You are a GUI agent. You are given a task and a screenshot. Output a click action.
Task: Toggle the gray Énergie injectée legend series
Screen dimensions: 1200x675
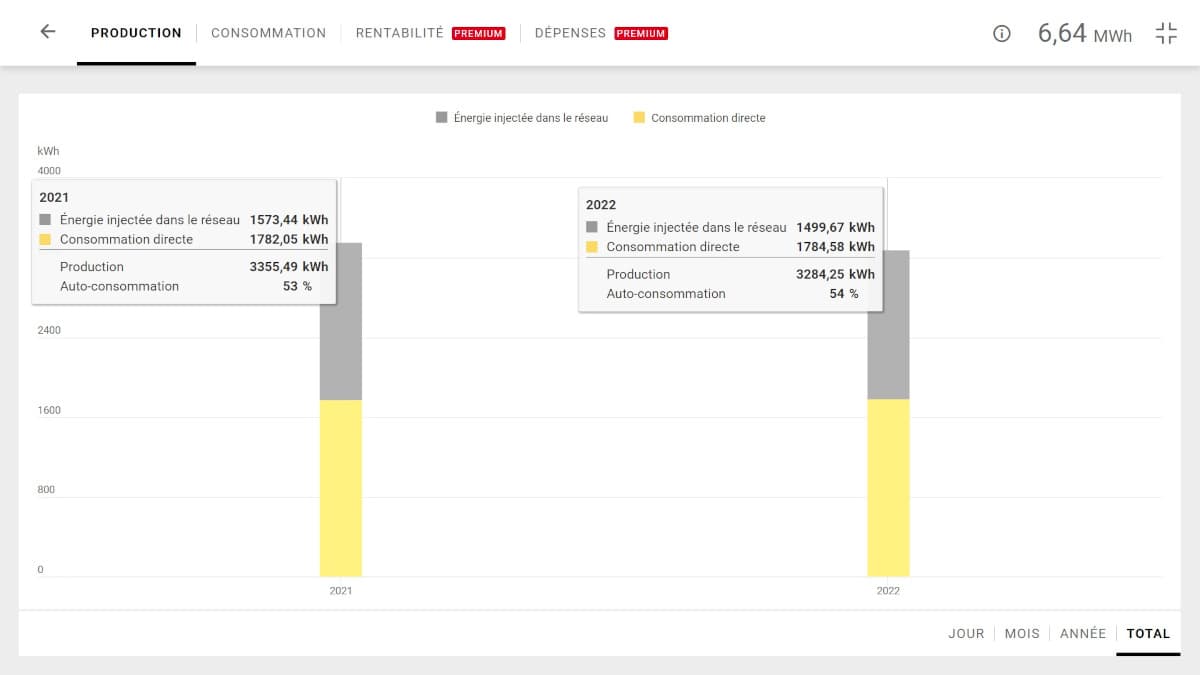[x=521, y=118]
